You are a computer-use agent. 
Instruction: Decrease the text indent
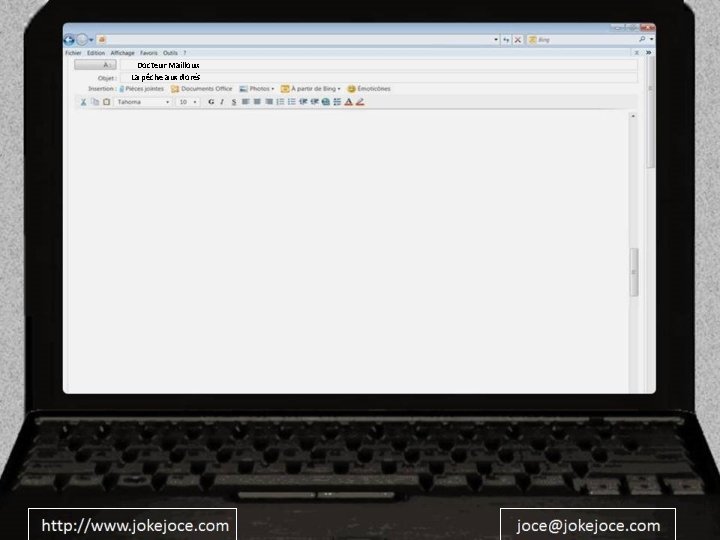303,102
